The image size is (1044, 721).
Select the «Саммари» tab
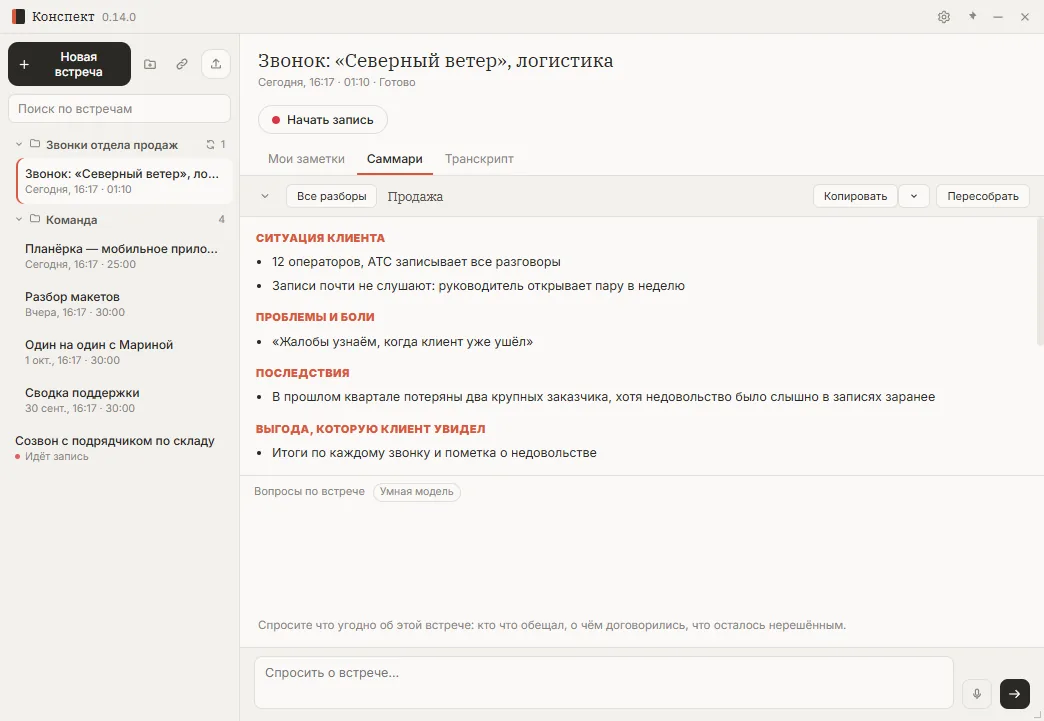pos(395,159)
